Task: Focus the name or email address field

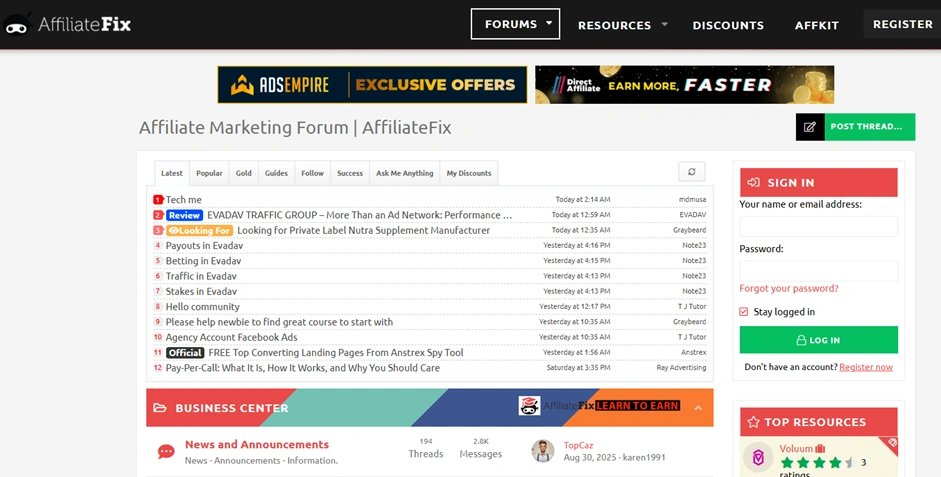Action: 818,226
